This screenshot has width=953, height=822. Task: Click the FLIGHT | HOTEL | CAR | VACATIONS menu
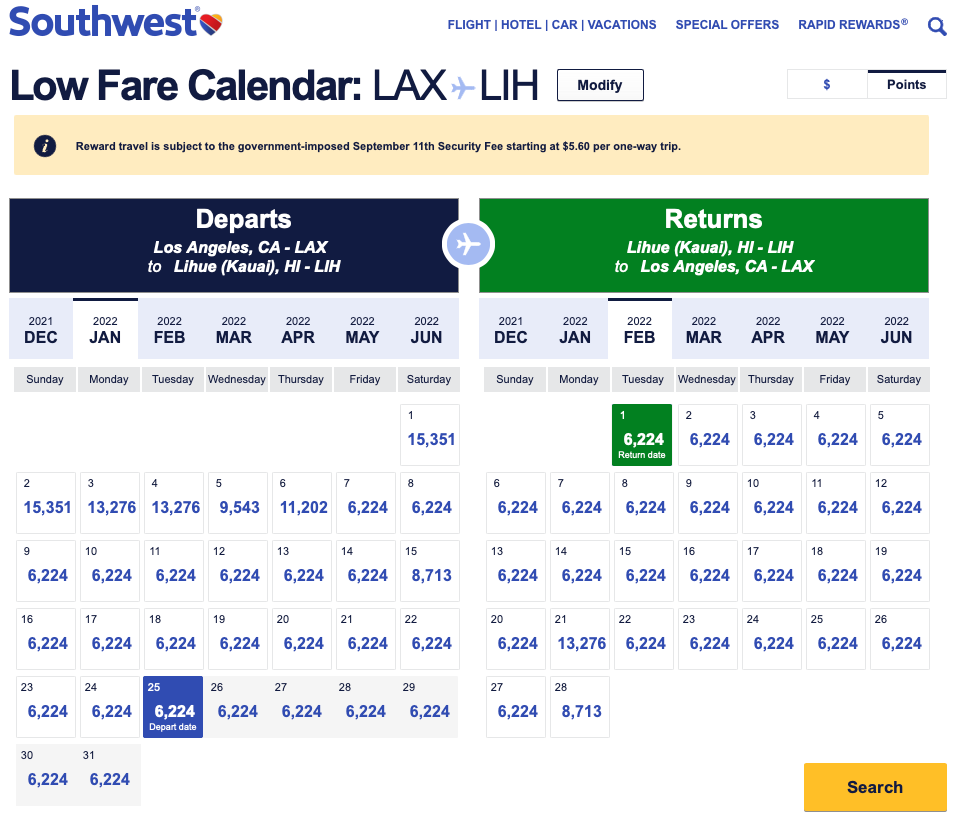pyautogui.click(x=552, y=25)
